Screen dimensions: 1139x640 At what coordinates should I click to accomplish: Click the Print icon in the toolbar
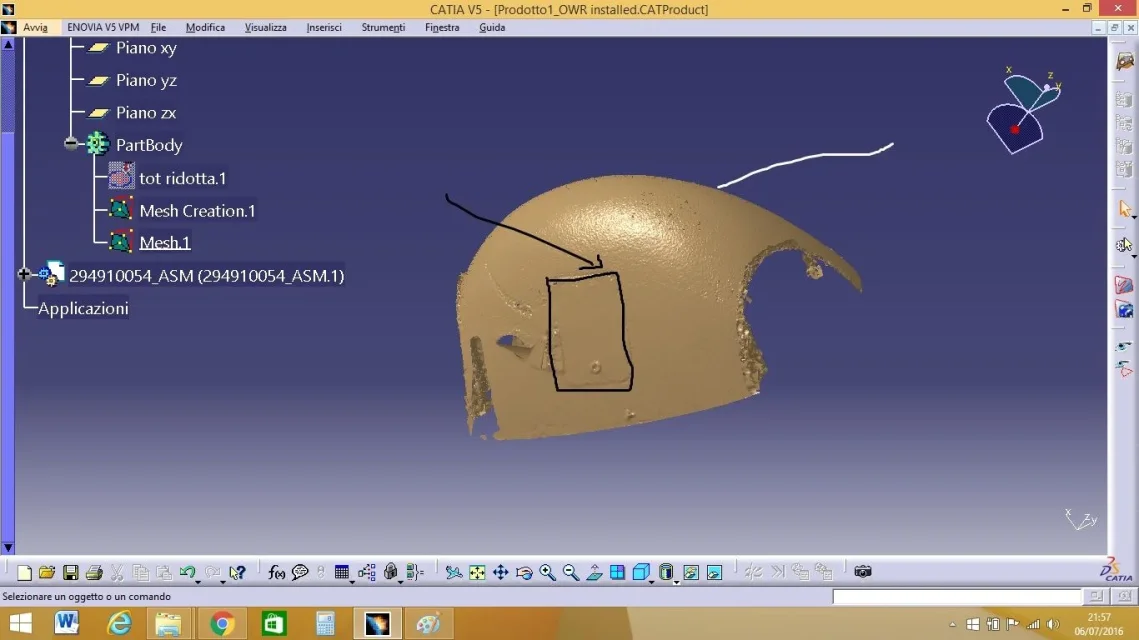tap(94, 572)
